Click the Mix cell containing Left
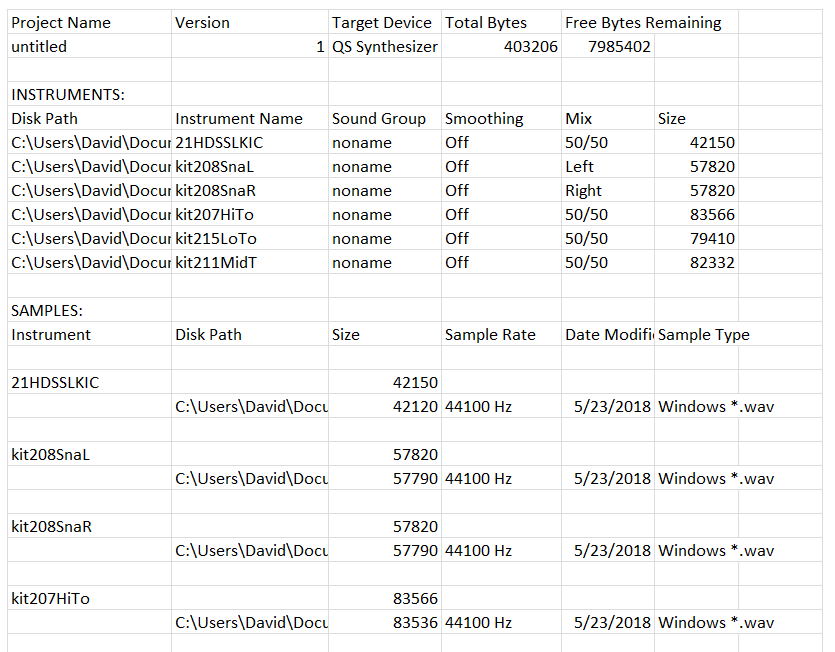The height and width of the screenshot is (652, 835). [x=579, y=166]
